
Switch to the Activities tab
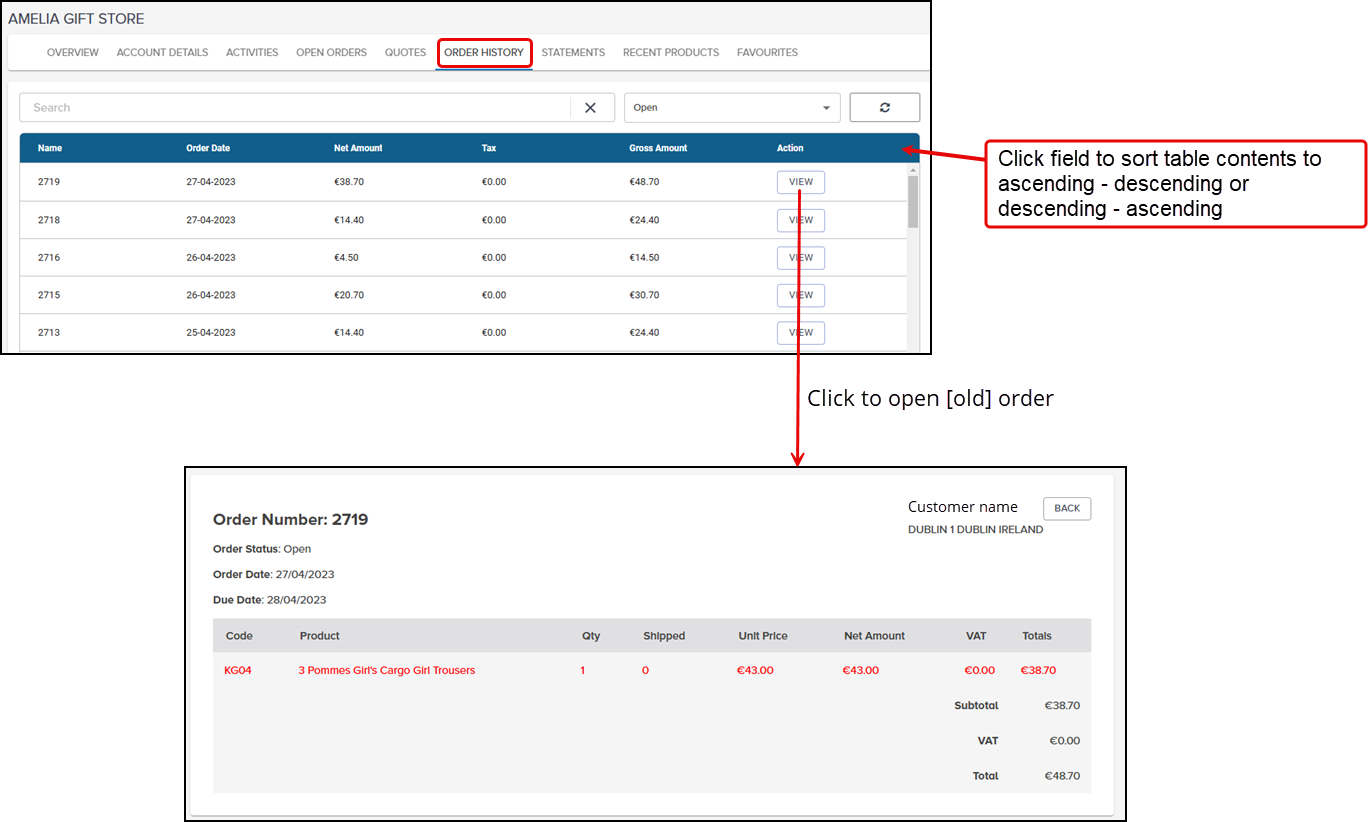251,52
